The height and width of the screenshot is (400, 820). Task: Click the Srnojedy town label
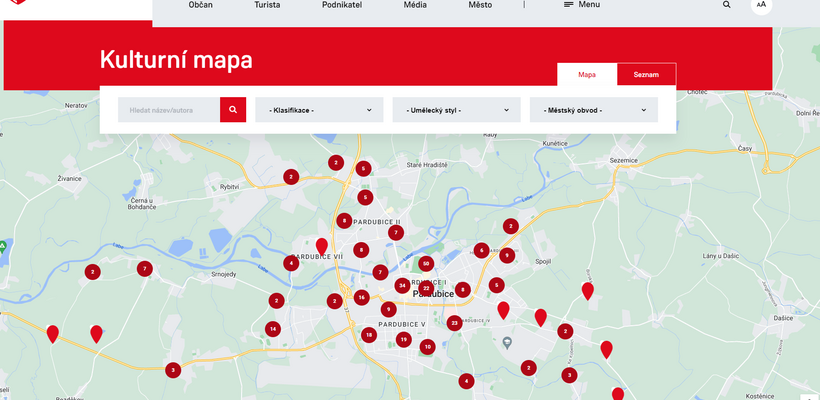click(x=224, y=275)
